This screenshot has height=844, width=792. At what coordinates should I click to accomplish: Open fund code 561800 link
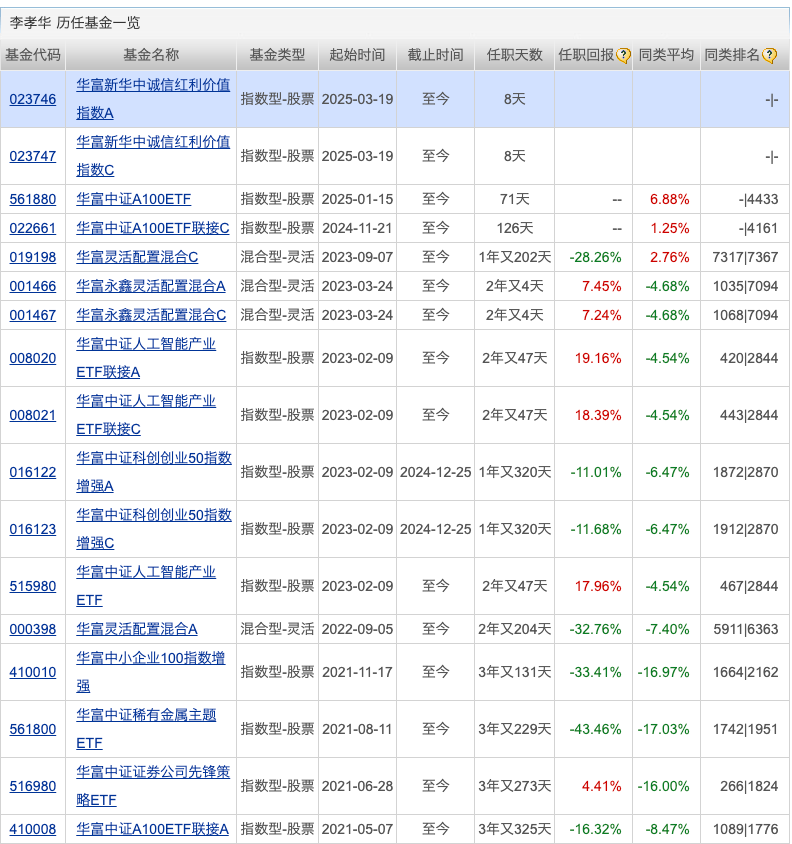(x=33, y=729)
